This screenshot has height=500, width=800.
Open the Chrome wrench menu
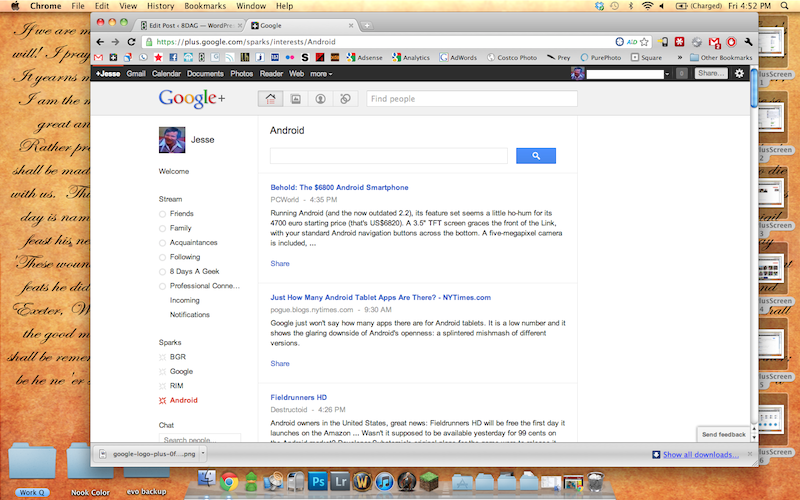pyautogui.click(x=748, y=42)
